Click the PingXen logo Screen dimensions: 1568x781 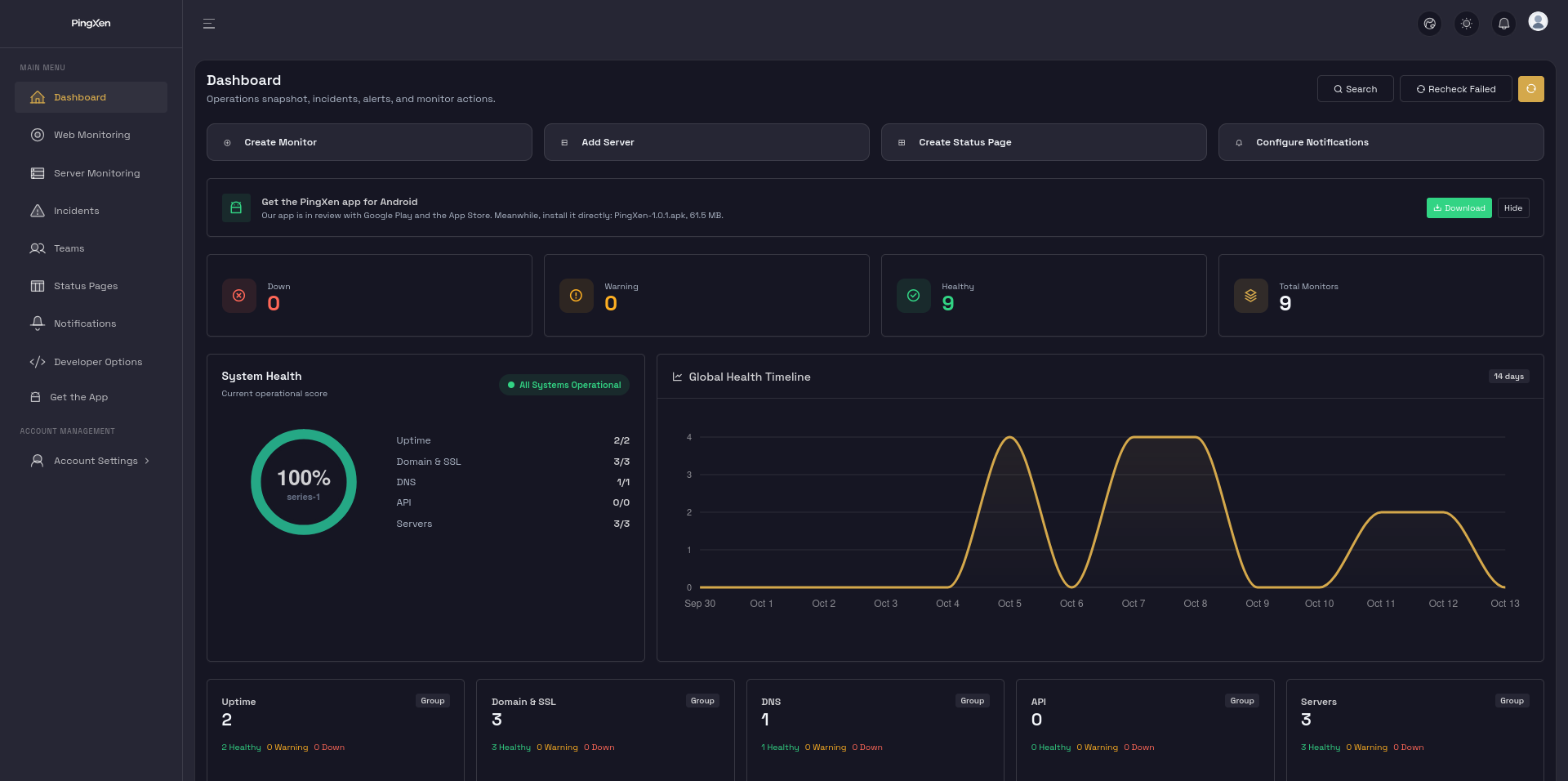91,23
